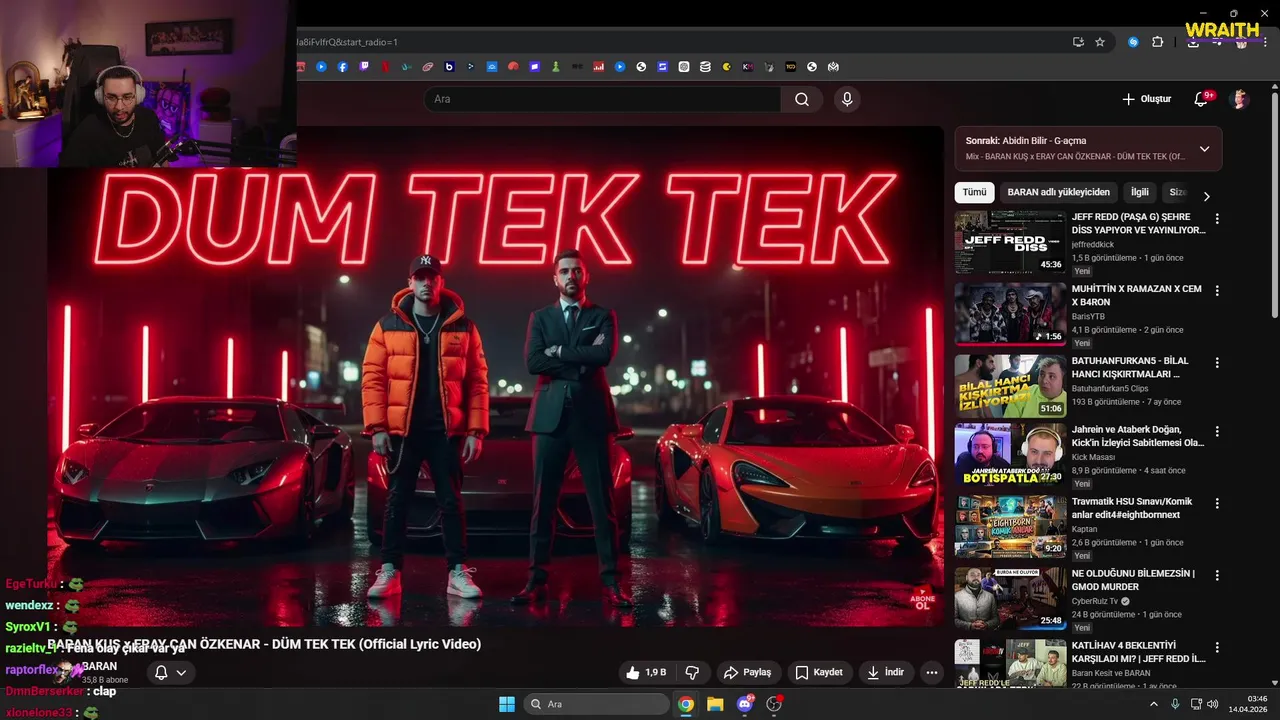Click the Kaydet save button
The width and height of the screenshot is (1280, 720).
pos(819,673)
